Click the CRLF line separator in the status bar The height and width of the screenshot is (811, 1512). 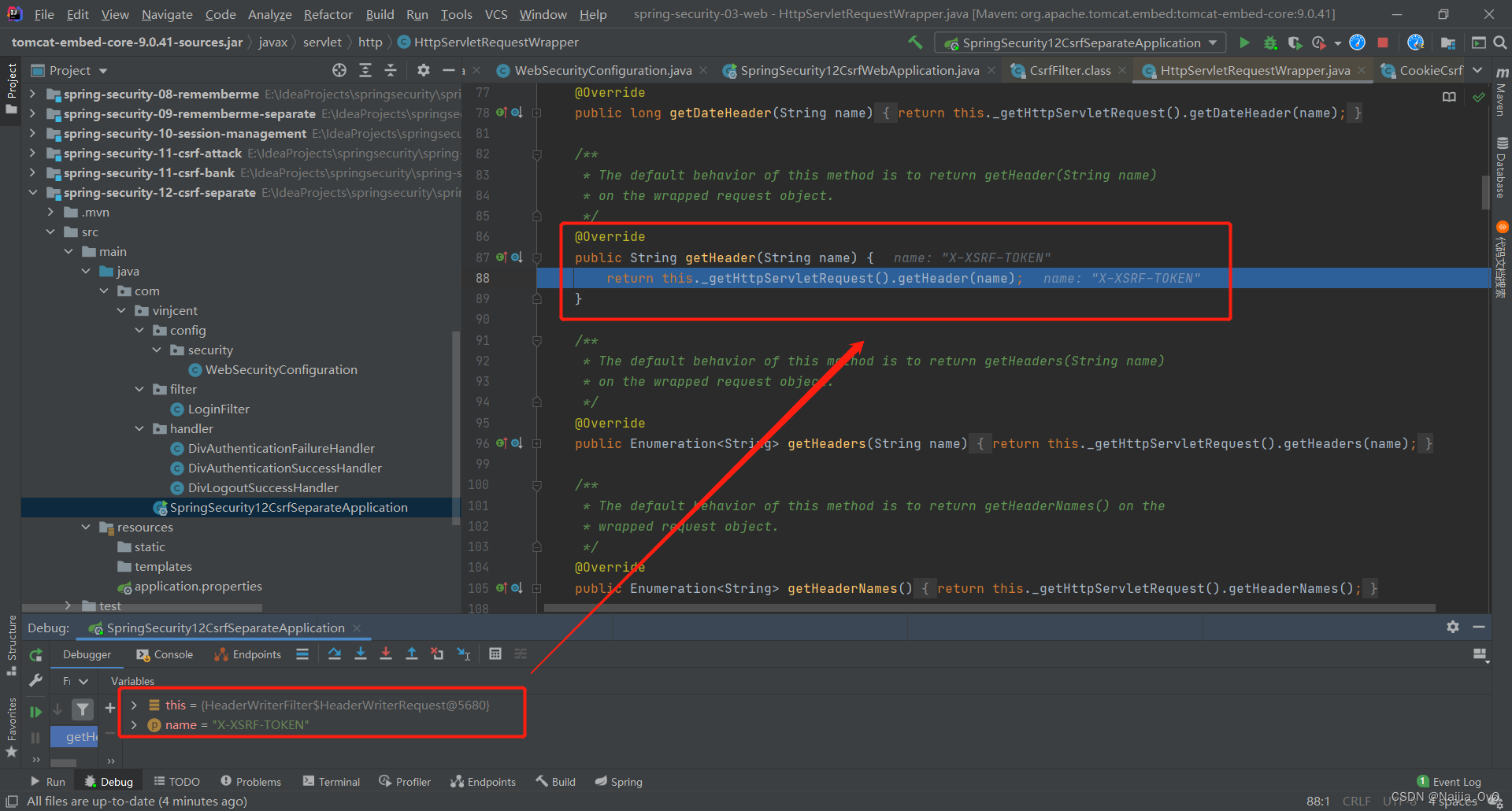pos(1356,801)
